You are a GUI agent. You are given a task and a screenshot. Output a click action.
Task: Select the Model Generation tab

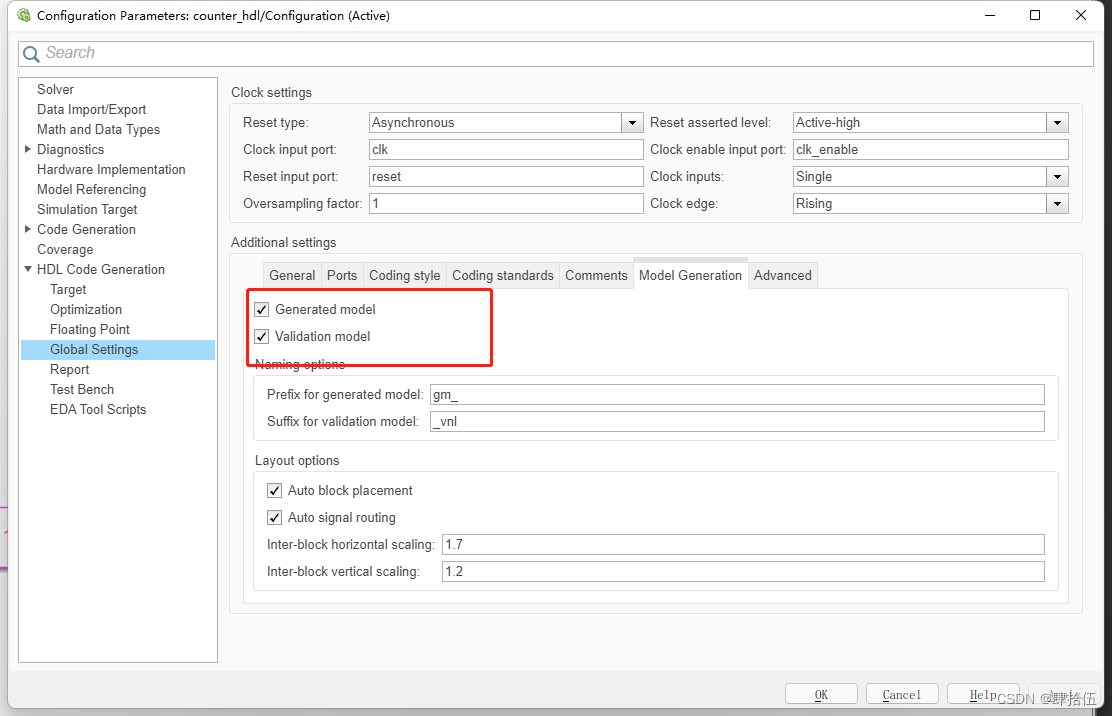690,274
